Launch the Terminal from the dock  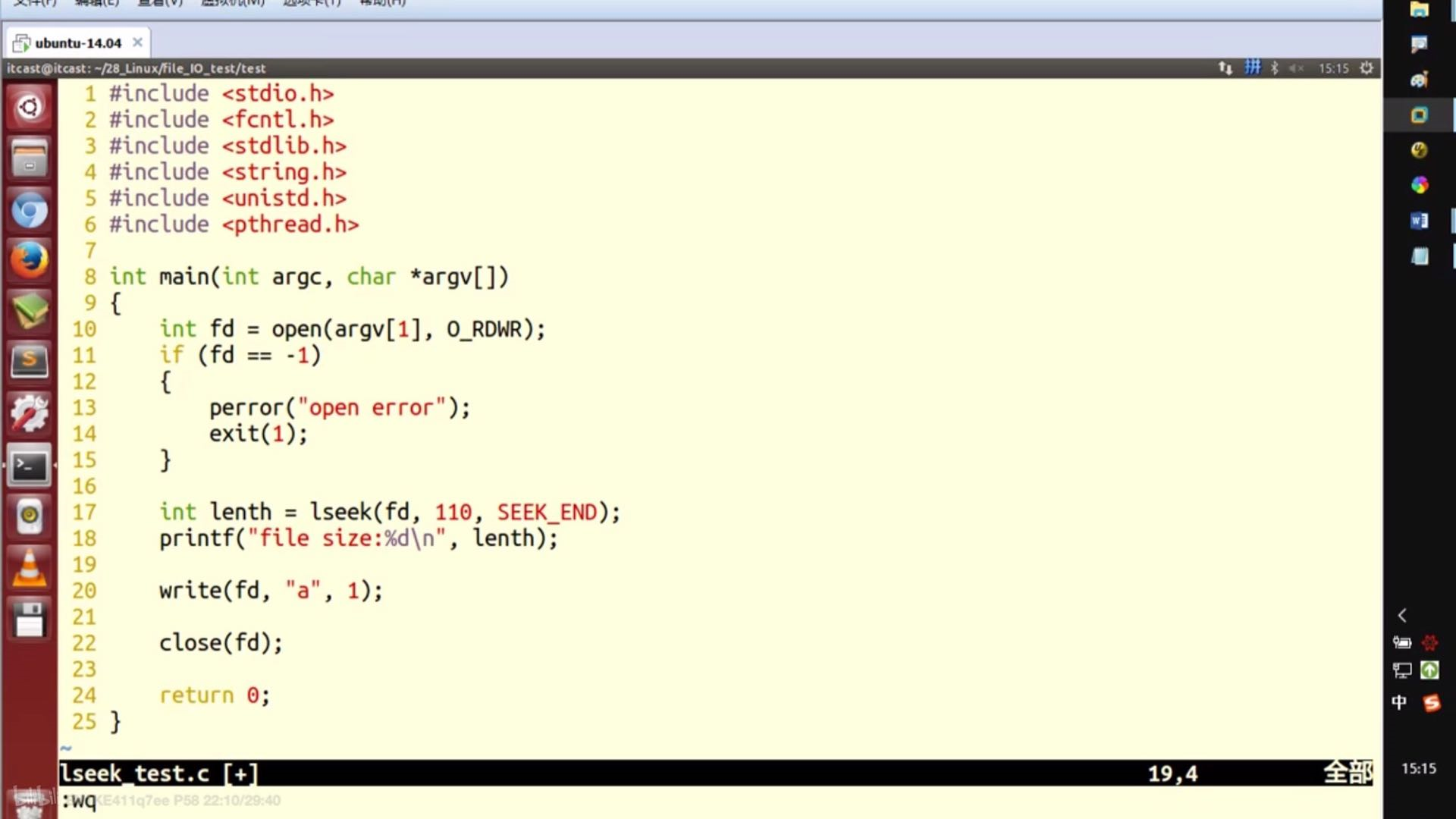click(x=29, y=465)
